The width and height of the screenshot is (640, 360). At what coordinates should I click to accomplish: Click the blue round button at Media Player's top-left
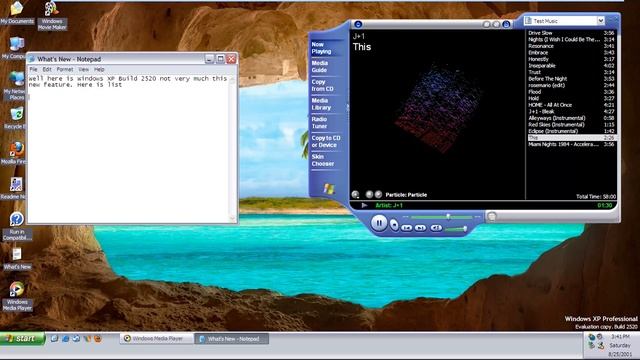358,24
